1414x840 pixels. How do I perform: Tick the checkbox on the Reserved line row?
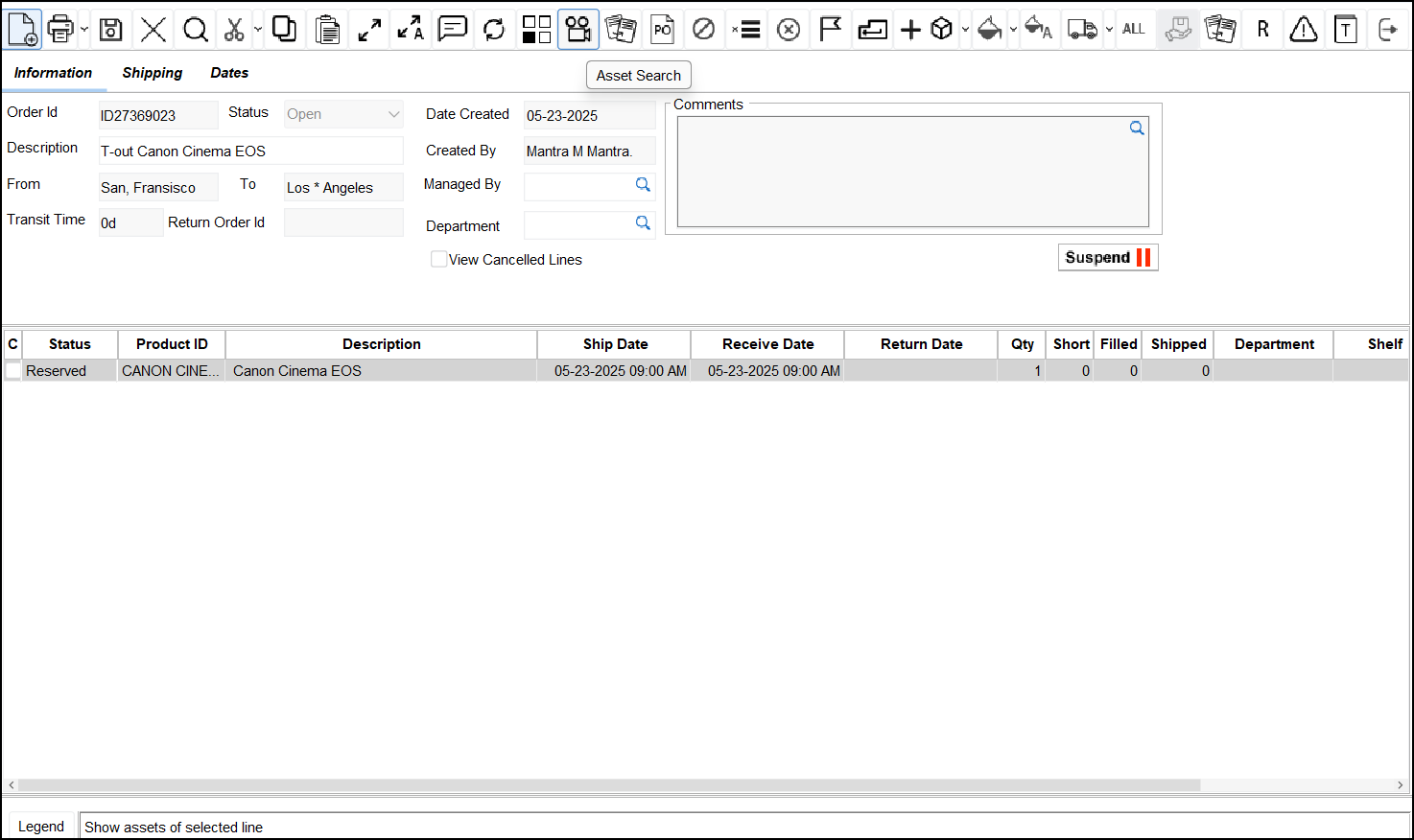[12, 371]
